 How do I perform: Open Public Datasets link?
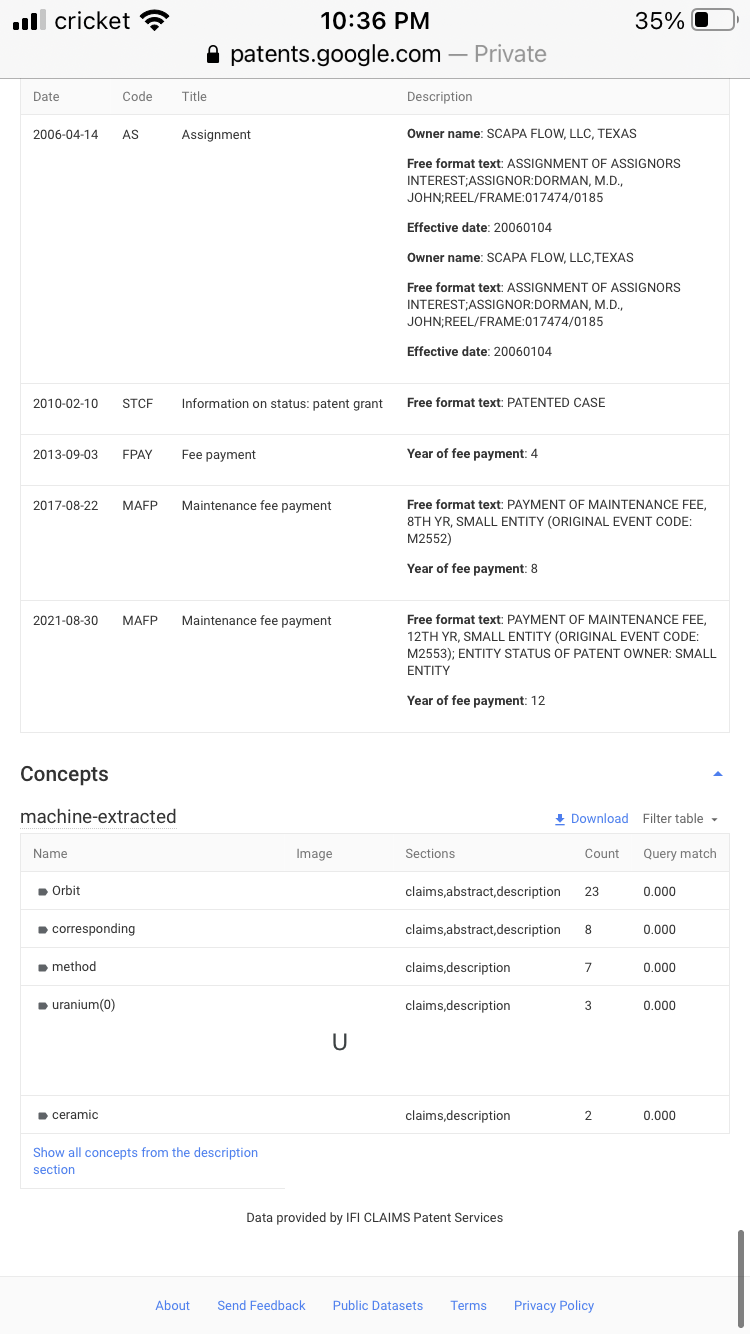click(x=378, y=1305)
